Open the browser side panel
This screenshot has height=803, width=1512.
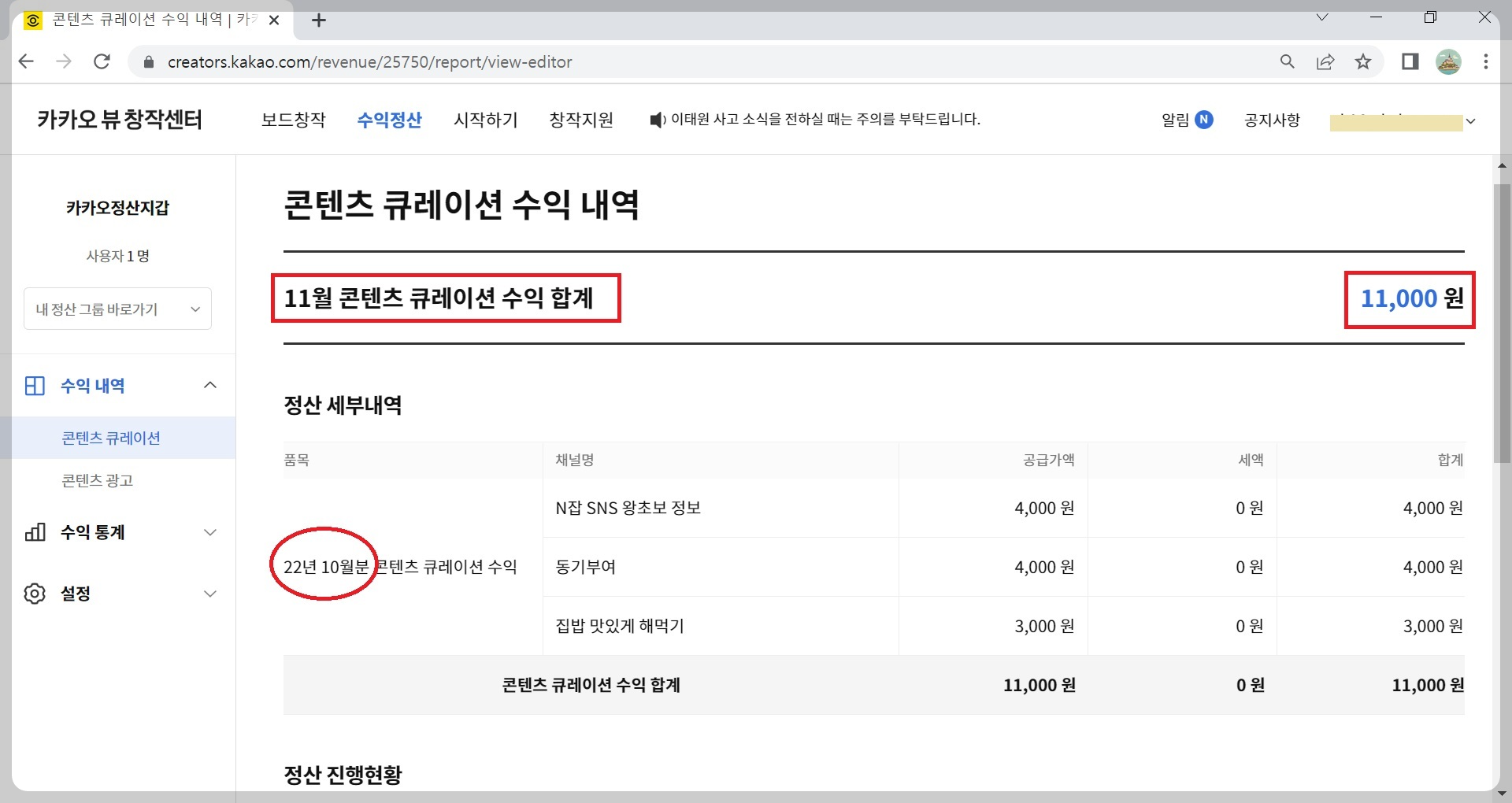[x=1410, y=61]
